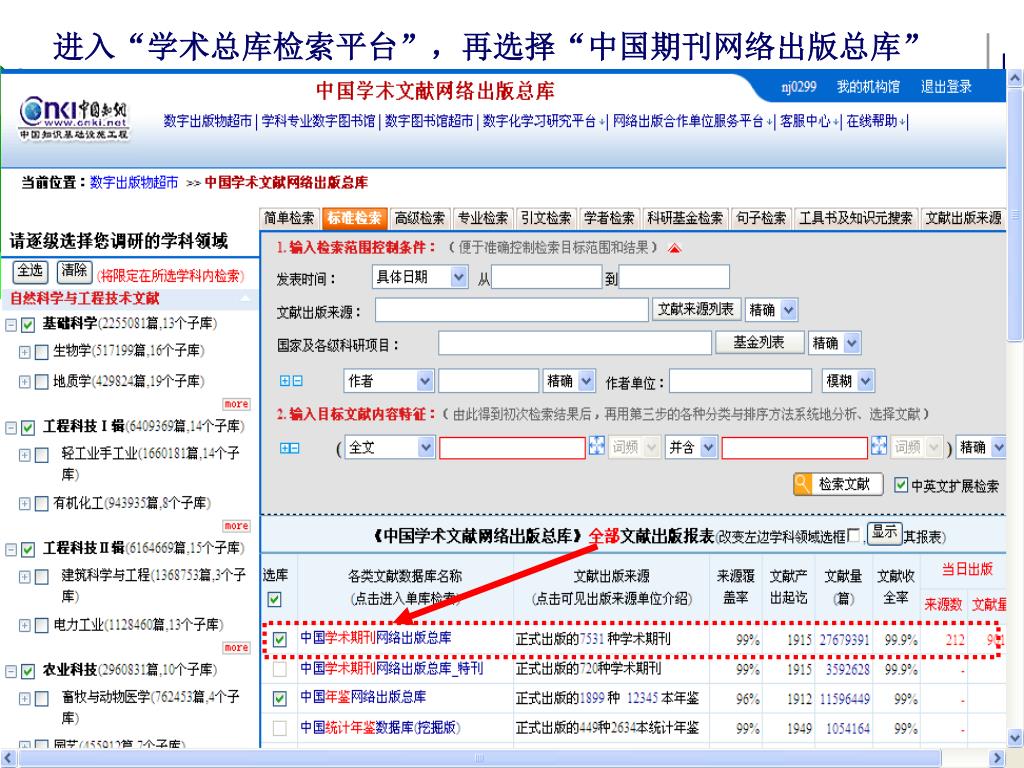Toggle the 工程科技 I 辑 checkbox
Image resolution: width=1024 pixels, height=768 pixels.
click(x=27, y=428)
